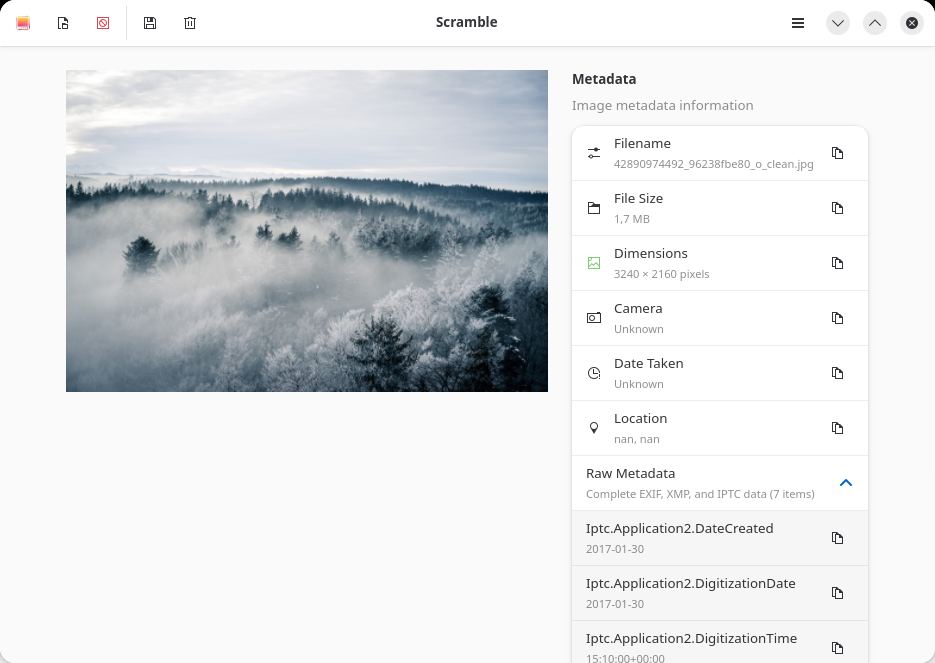Click the '1,7 MB' file size text
935x663 pixels.
coord(631,219)
